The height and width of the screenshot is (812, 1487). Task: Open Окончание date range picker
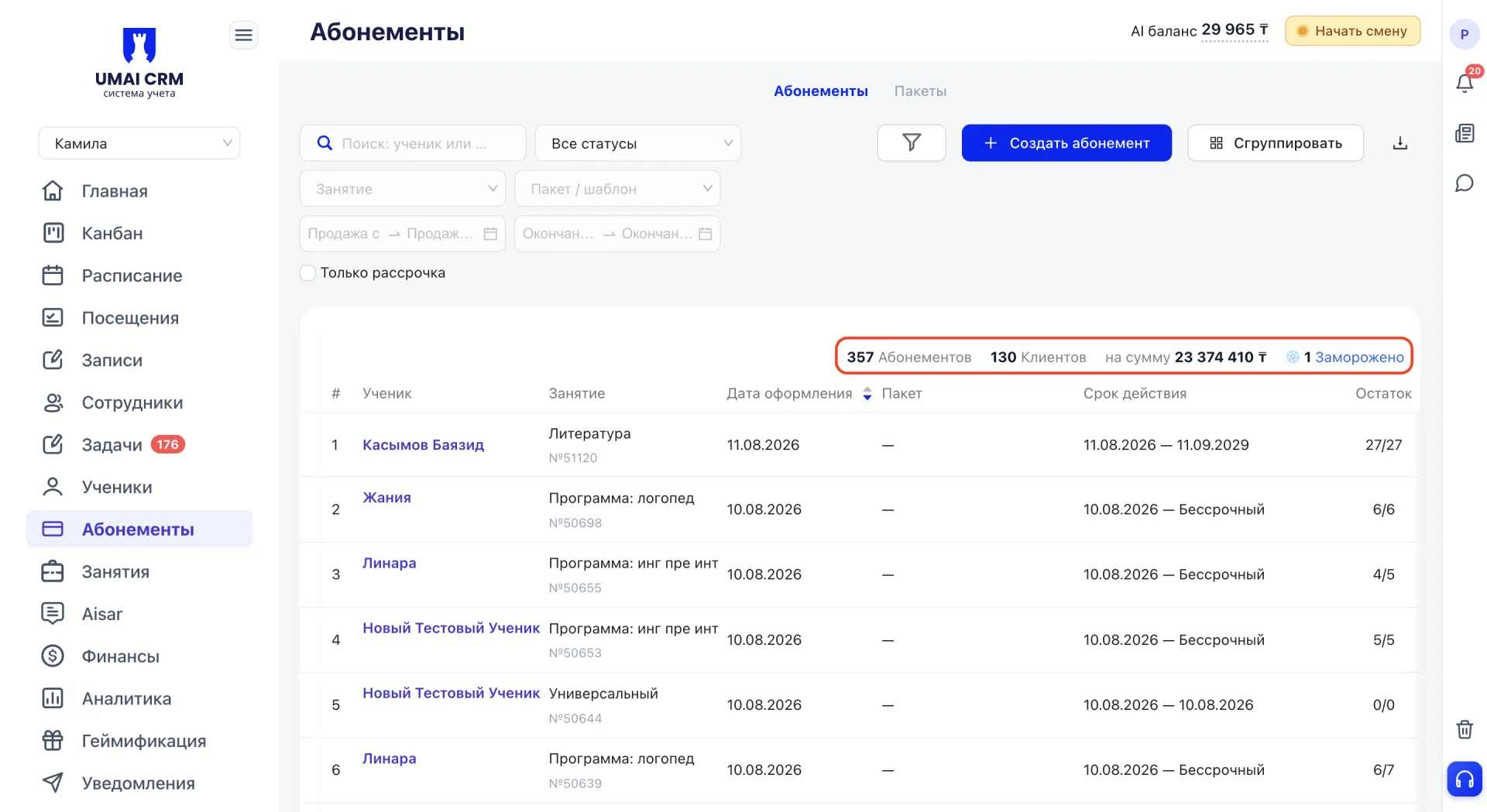click(617, 234)
